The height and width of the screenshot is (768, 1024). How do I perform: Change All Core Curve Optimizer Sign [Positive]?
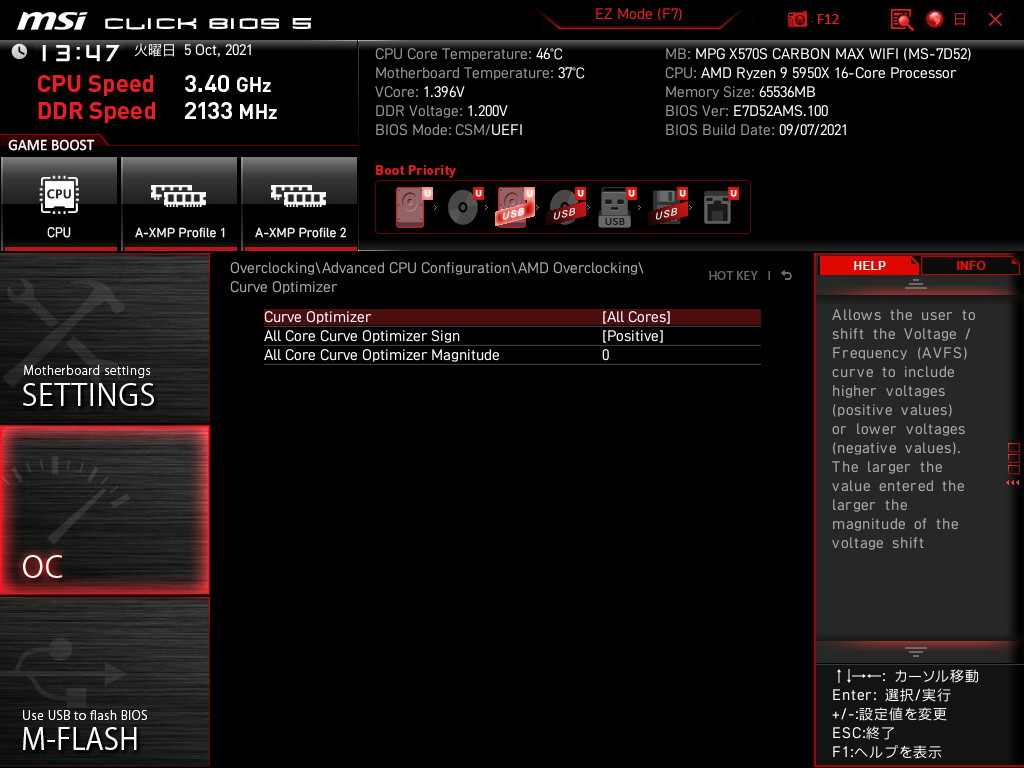(512, 336)
